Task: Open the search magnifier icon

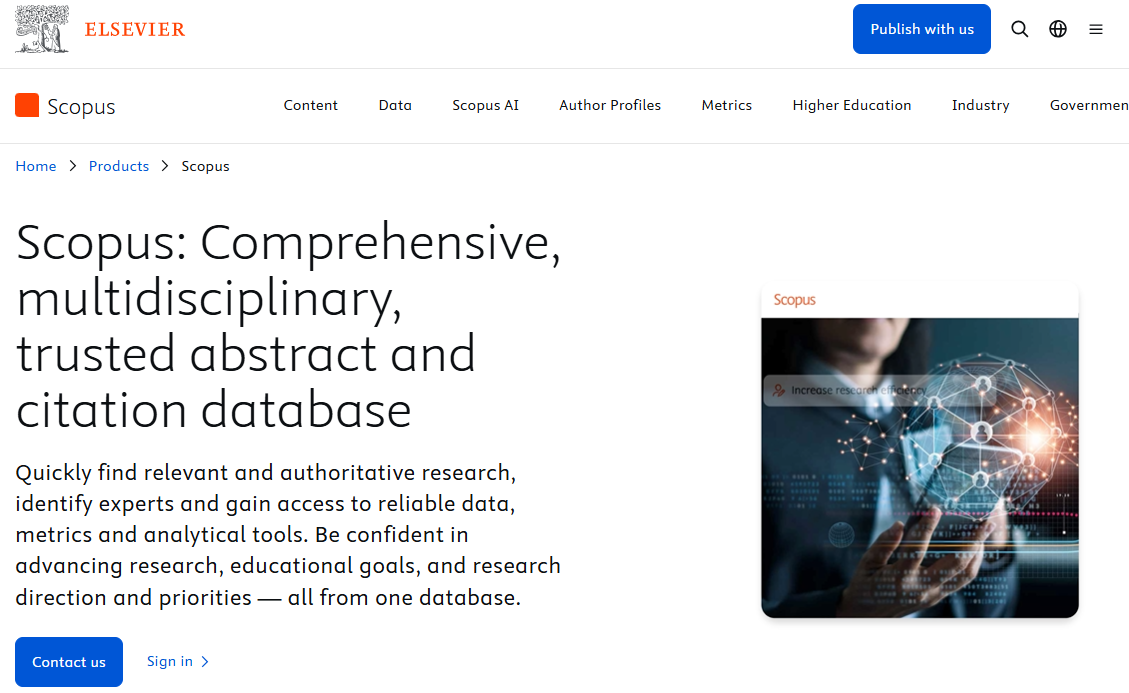Action: (1020, 29)
